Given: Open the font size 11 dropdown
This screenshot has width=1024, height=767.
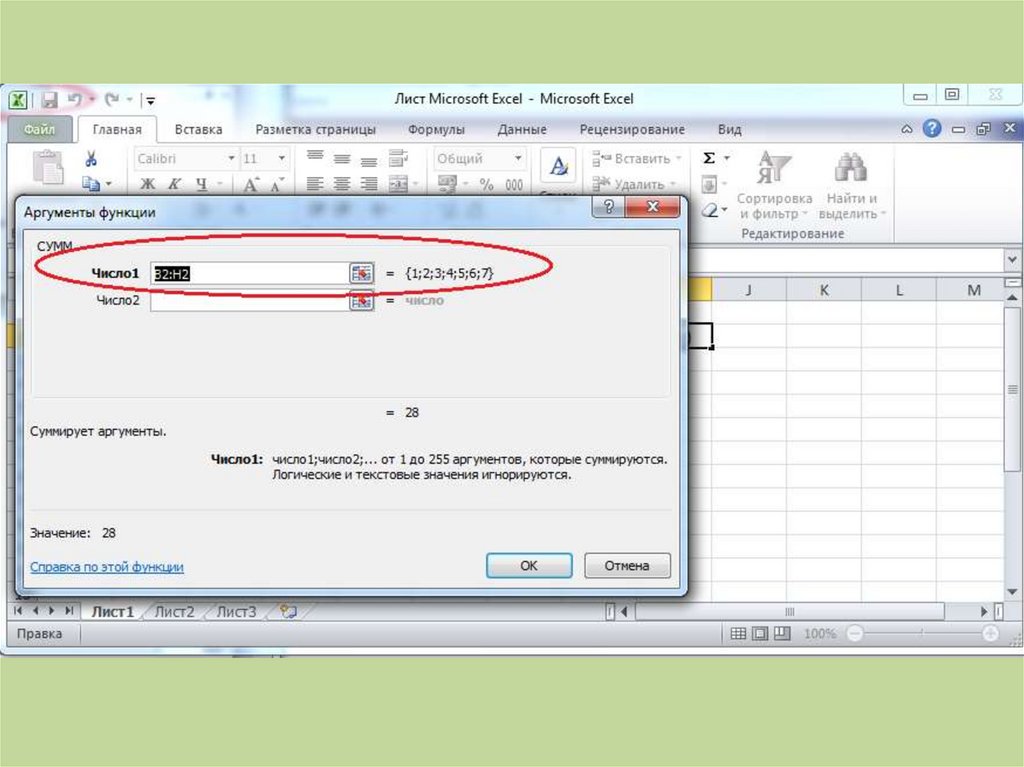Looking at the screenshot, I should [x=281, y=159].
